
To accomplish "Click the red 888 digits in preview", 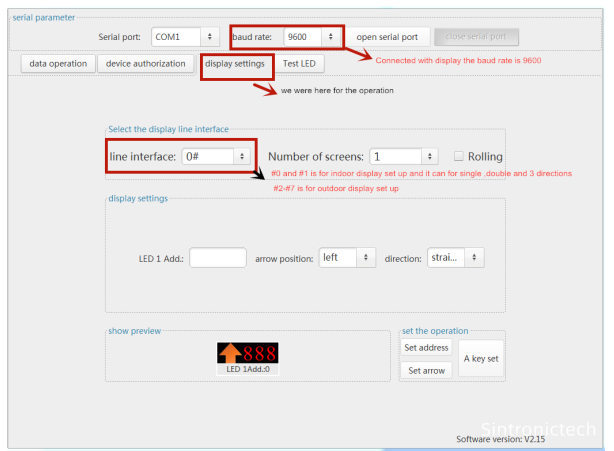I will tap(259, 353).
